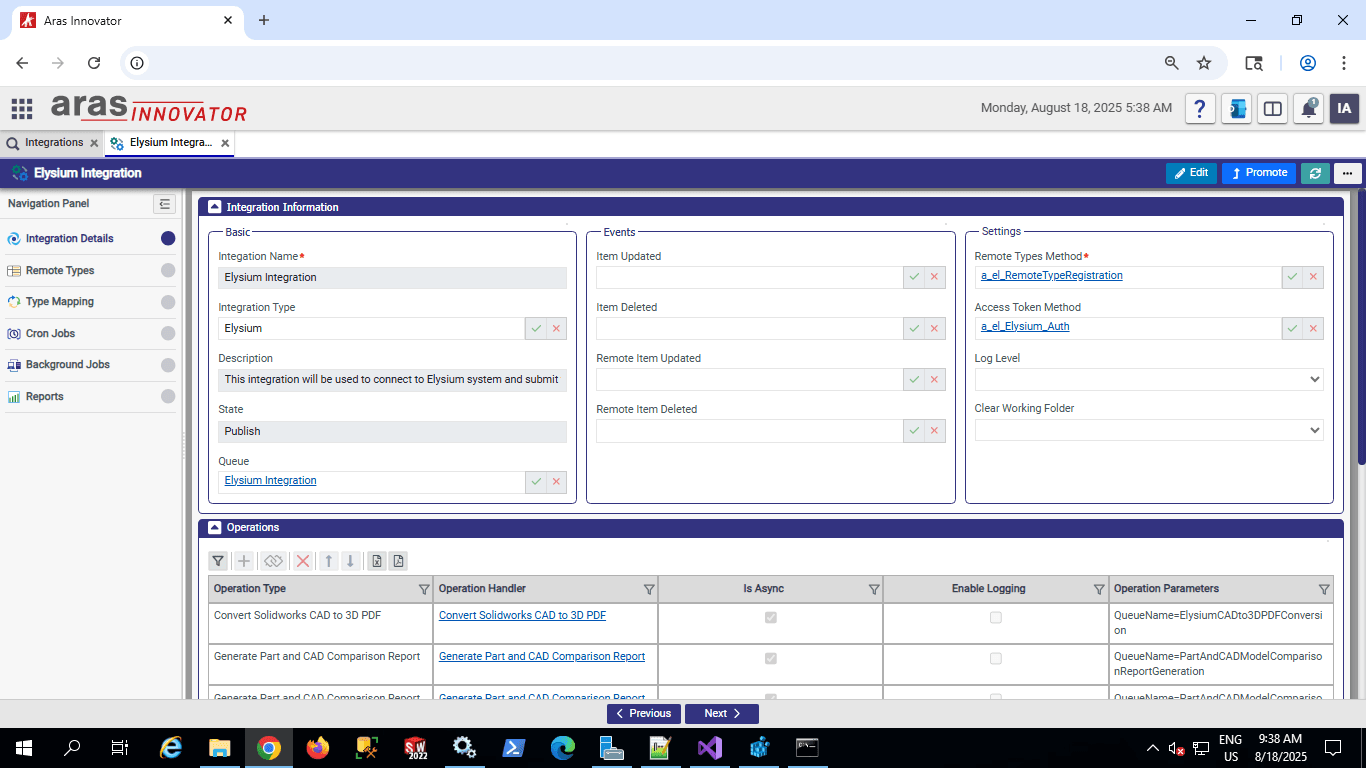Close the Integrations tab
Viewport: 1366px width, 768px height.
[93, 143]
